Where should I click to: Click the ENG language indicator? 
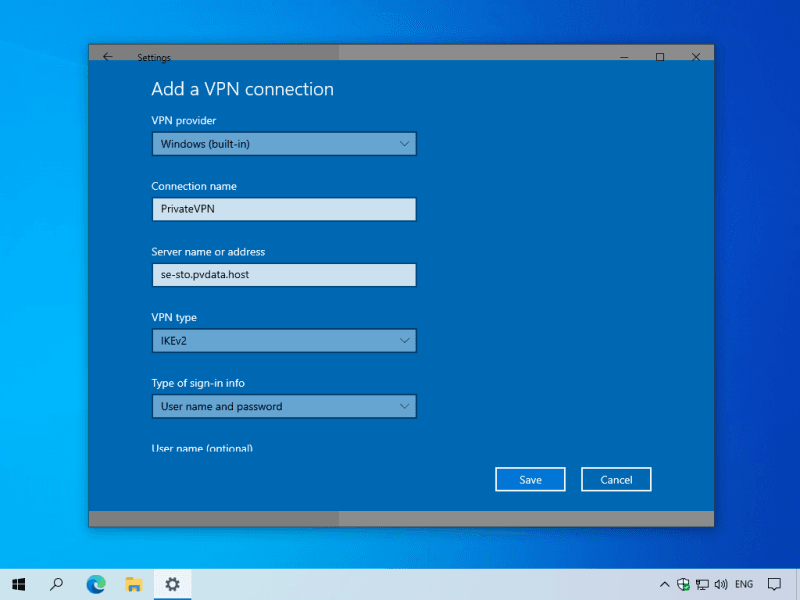[x=744, y=584]
